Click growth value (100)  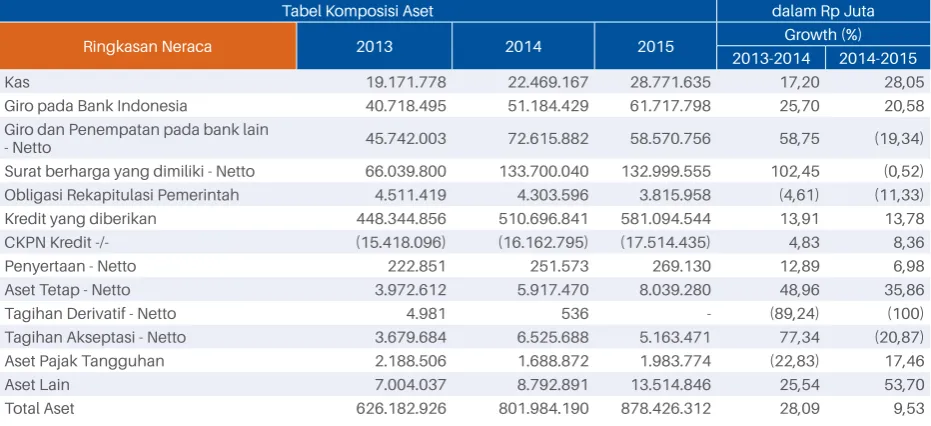click(905, 314)
